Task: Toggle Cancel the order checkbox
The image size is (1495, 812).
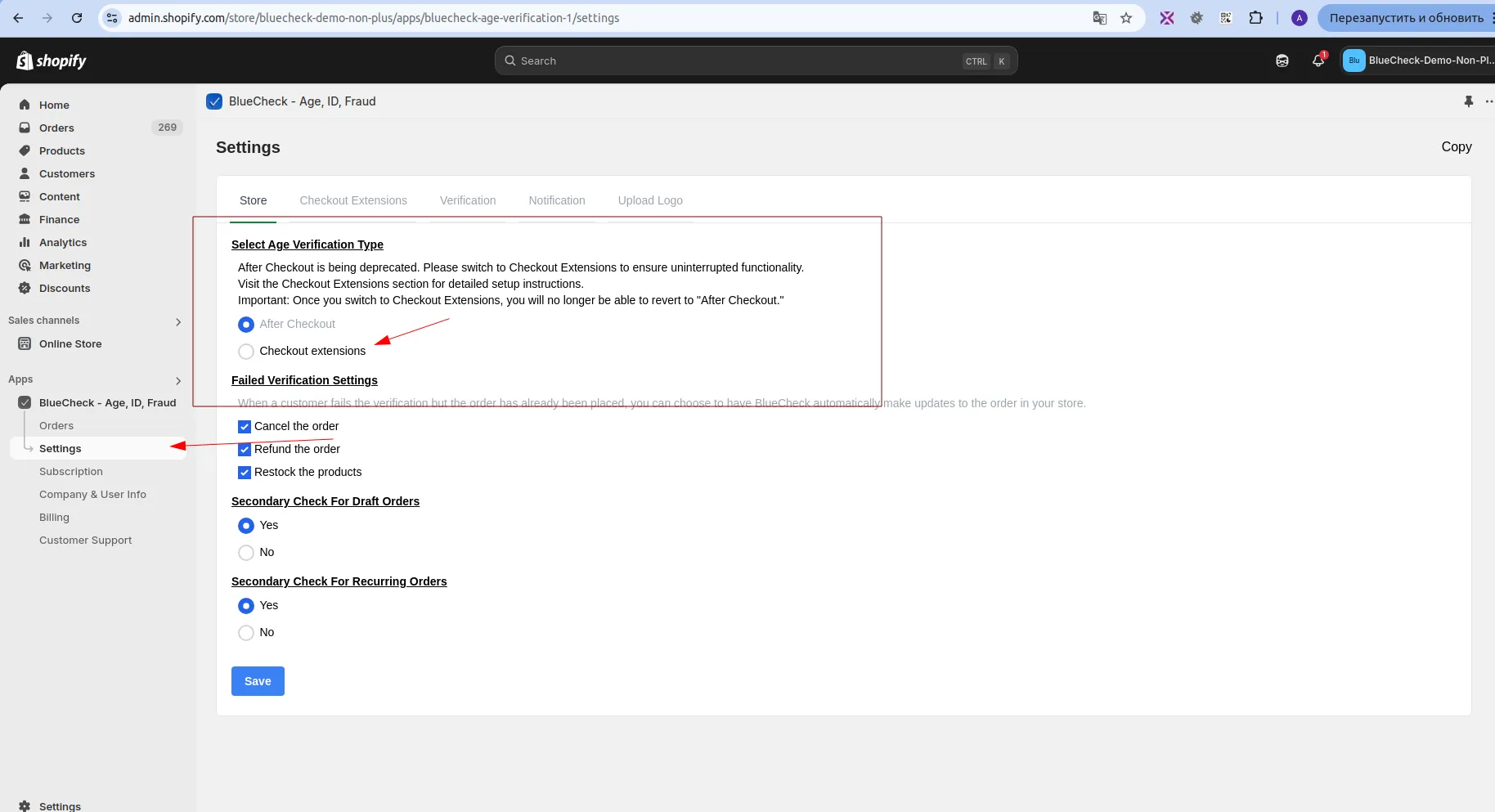Action: coord(244,427)
